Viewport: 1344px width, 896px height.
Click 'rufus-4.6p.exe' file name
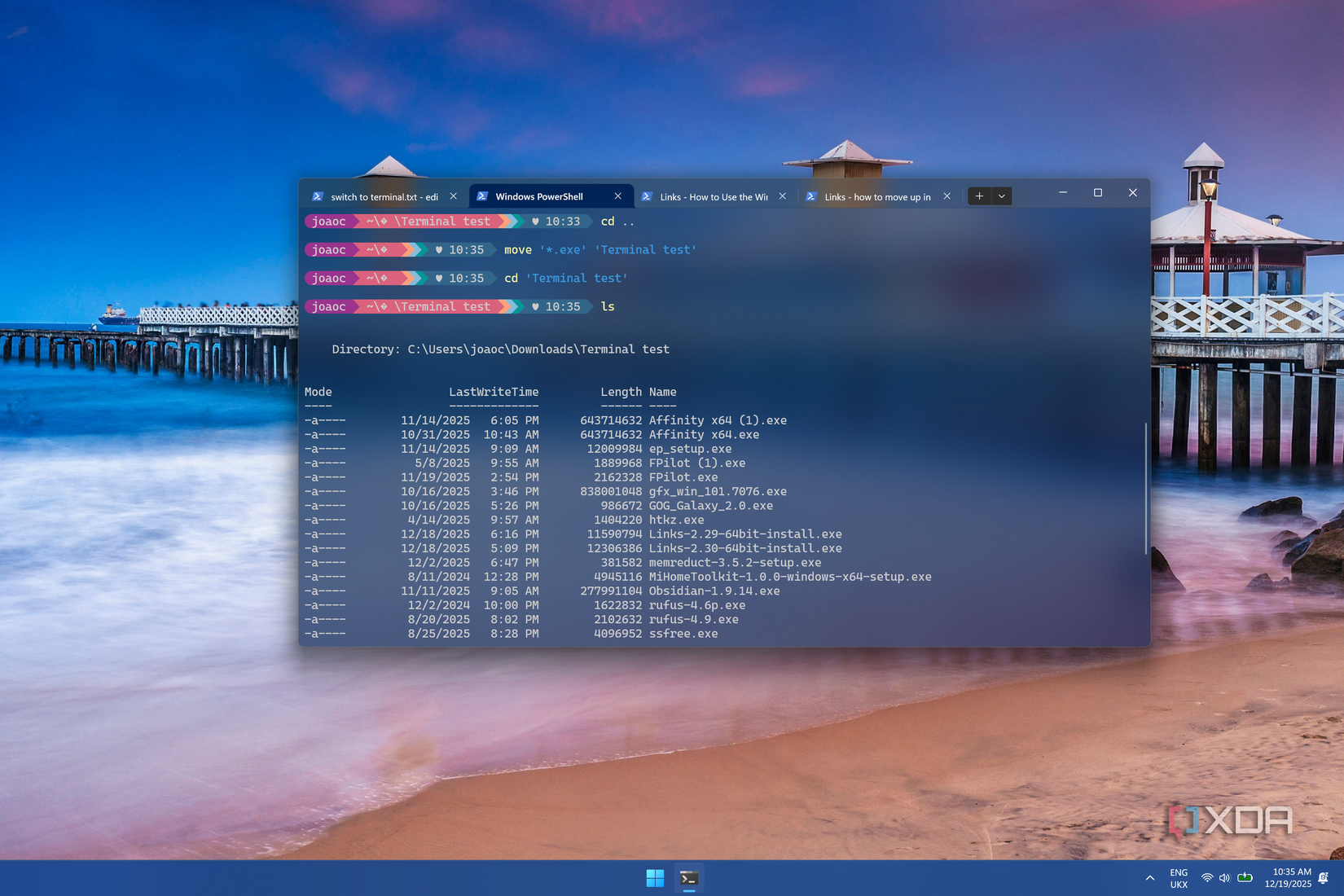click(697, 605)
